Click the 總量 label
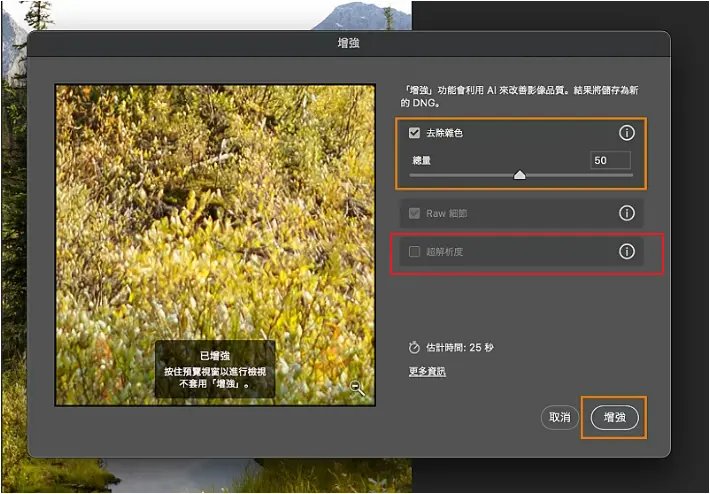This screenshot has width=710, height=494. (x=421, y=160)
